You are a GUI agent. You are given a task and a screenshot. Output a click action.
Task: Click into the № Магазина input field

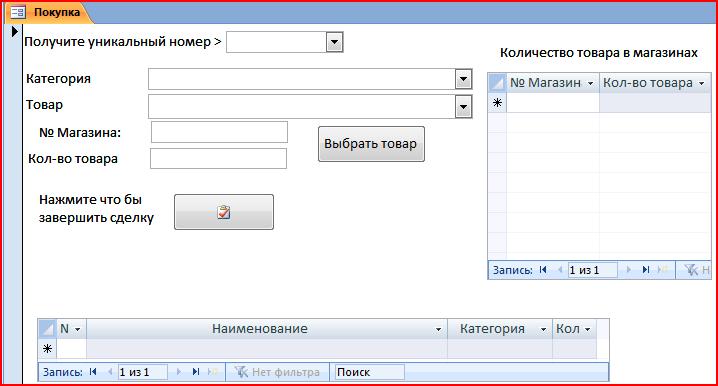(219, 132)
